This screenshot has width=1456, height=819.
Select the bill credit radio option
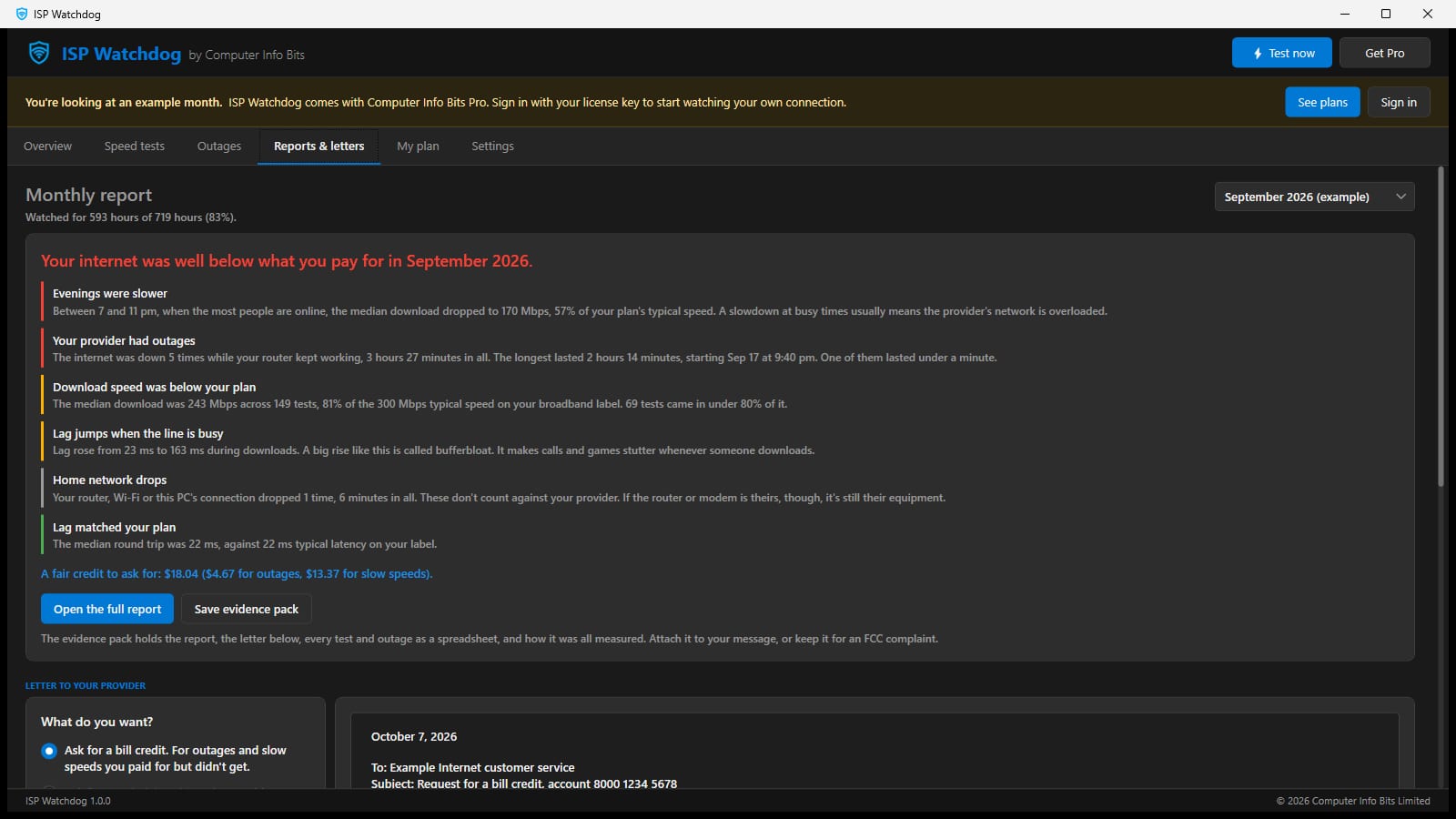(49, 751)
